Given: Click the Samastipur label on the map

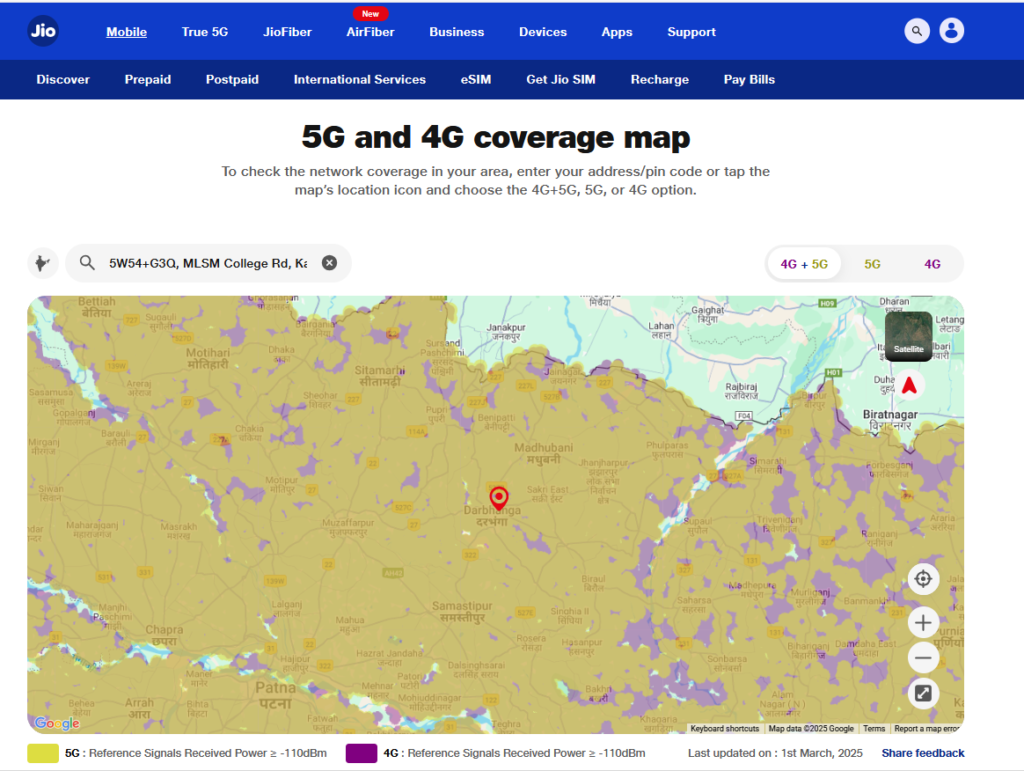Looking at the screenshot, I should pos(462,612).
